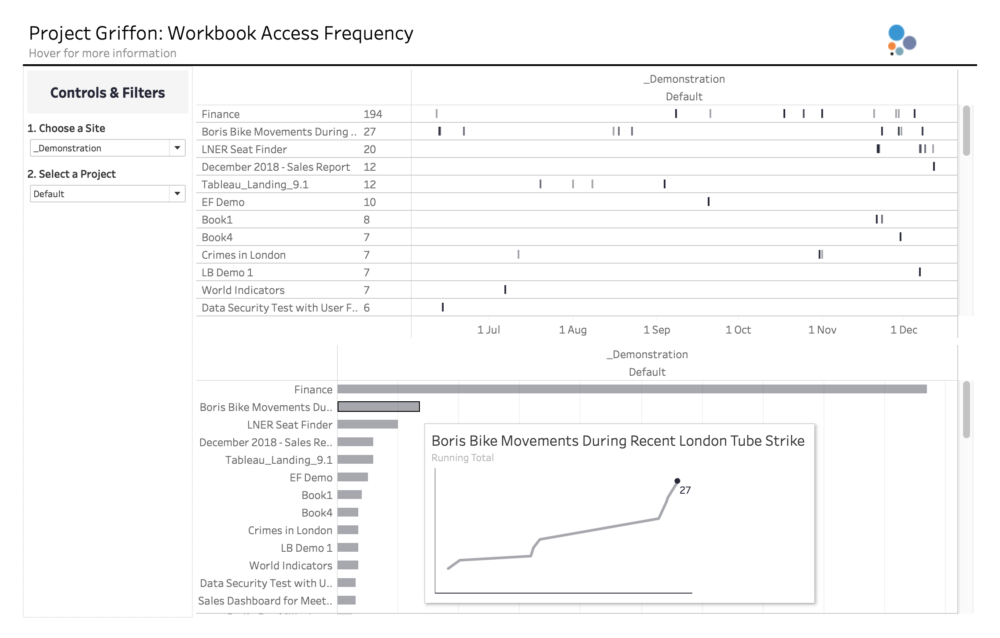Click the Finance bar in bar chart
Viewport: 1000px width, 638px height.
(x=632, y=389)
